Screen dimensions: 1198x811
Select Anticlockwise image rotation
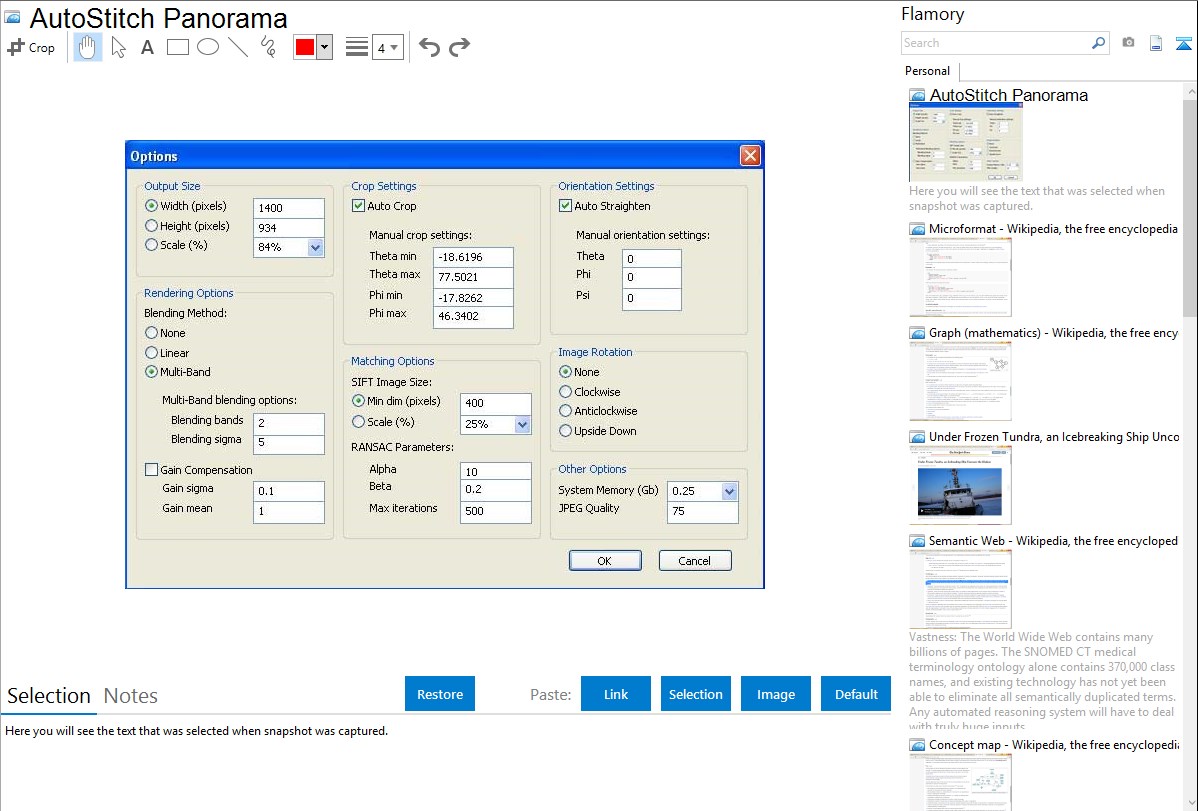point(565,410)
